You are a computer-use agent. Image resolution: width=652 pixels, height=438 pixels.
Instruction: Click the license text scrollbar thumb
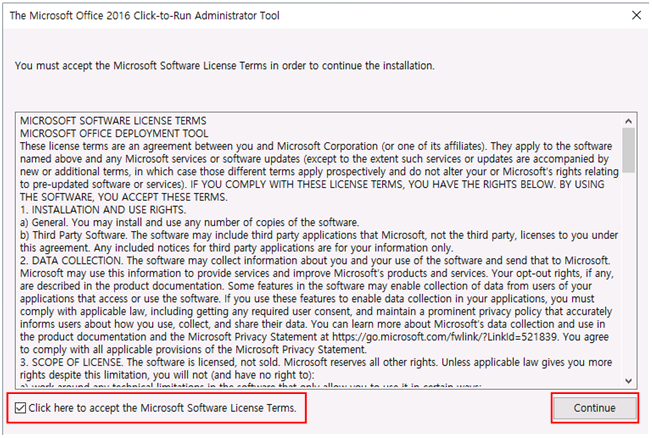coord(628,150)
